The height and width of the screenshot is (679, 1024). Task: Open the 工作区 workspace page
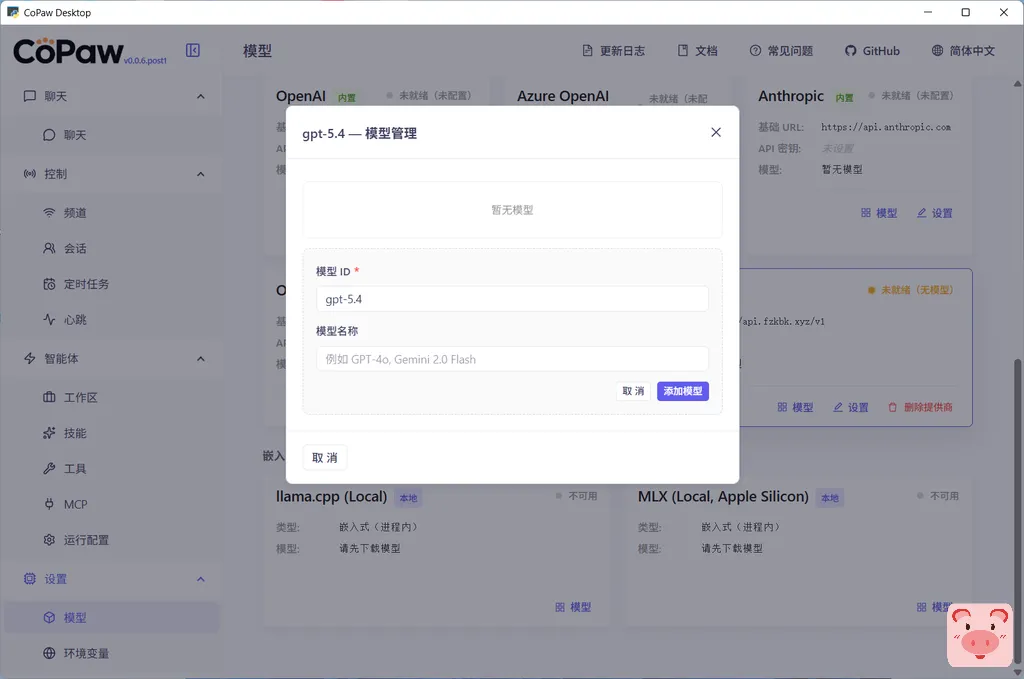coord(112,398)
